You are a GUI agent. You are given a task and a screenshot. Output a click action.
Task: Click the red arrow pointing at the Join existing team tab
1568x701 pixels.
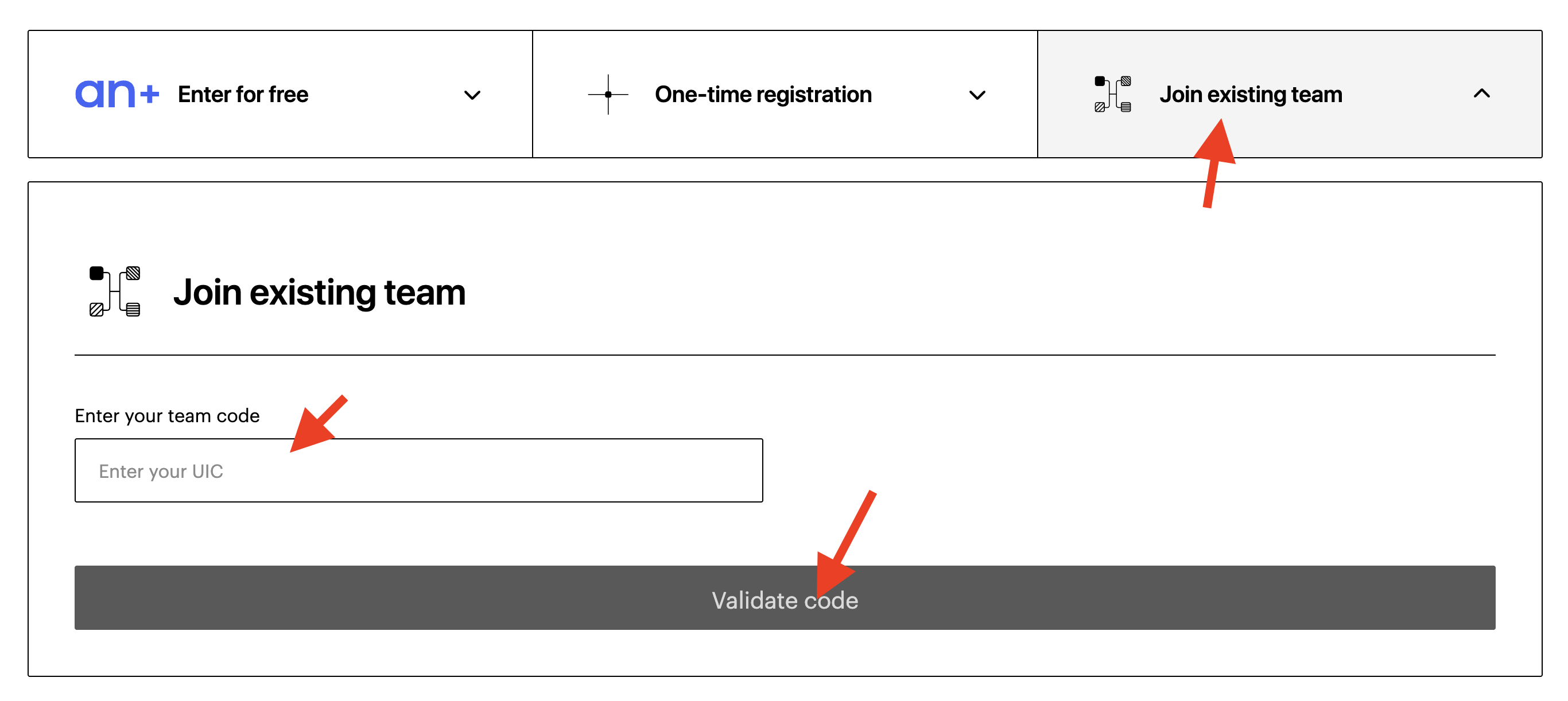click(1214, 163)
